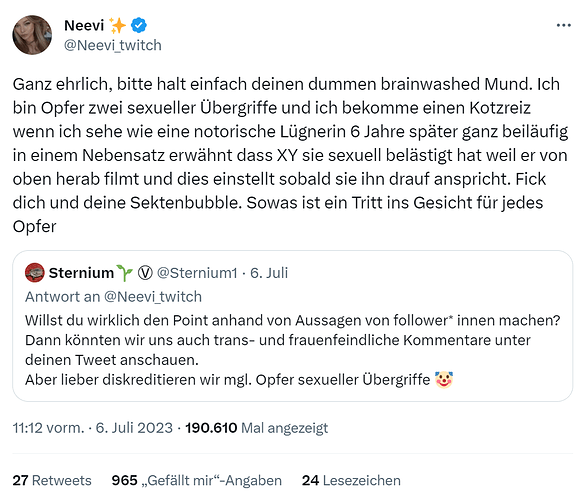The height and width of the screenshot is (500, 588).
Task: Open the @Neevi_twitch handle under the name
Action: (x=113, y=45)
